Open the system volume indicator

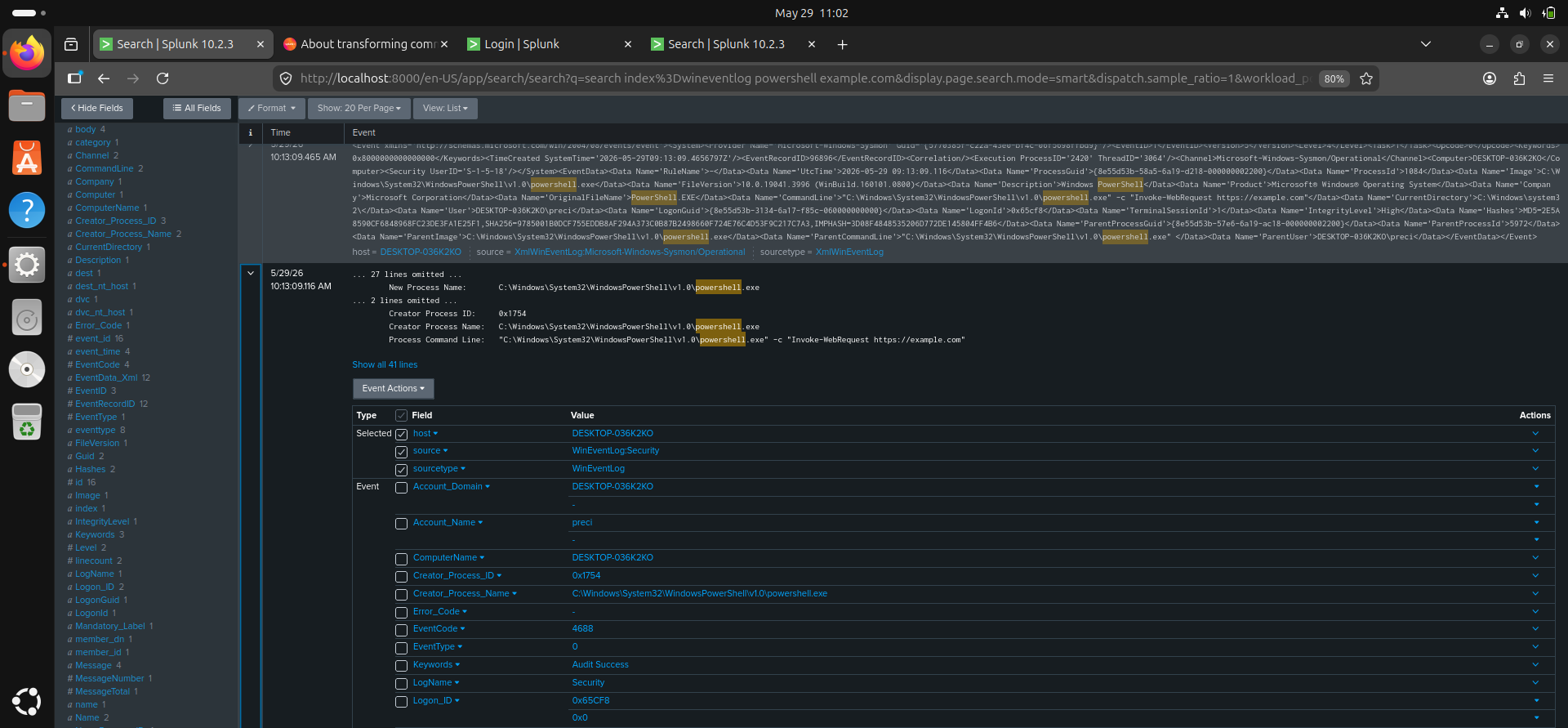pyautogui.click(x=1525, y=13)
